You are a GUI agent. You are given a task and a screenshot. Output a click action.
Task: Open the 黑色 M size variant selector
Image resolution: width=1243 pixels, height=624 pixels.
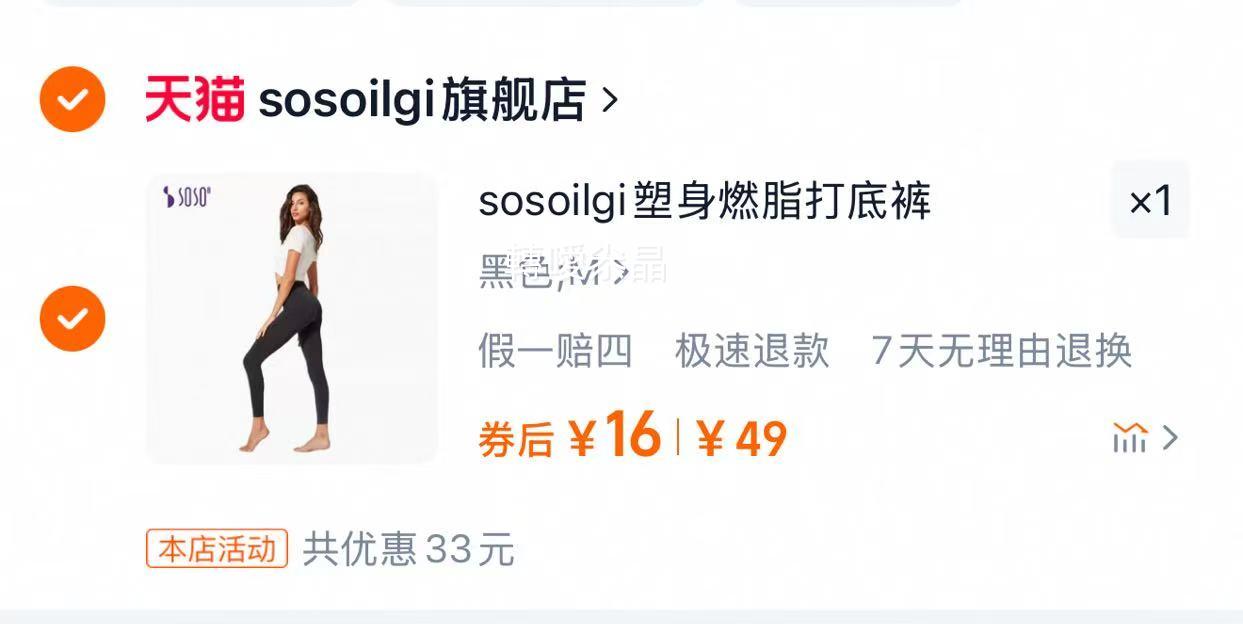[x=554, y=270]
